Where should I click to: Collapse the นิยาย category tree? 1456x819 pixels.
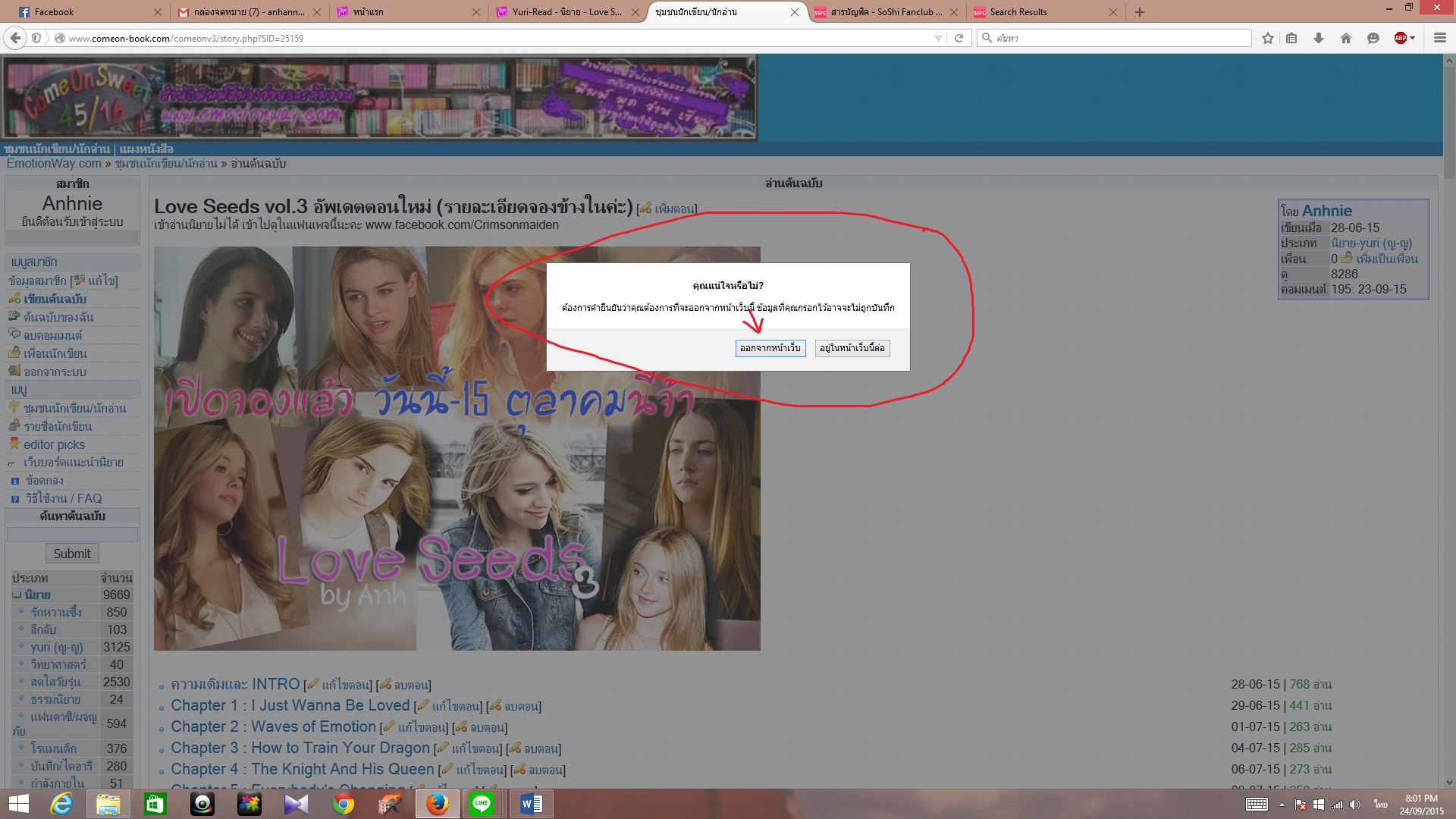[x=17, y=595]
